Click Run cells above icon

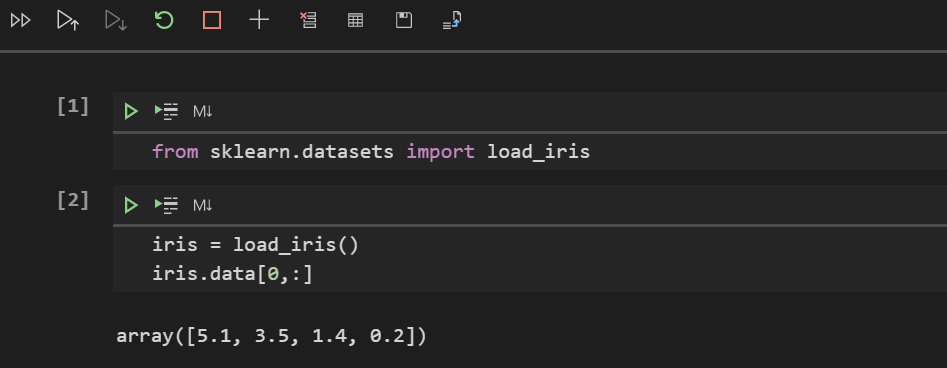[x=68, y=21]
